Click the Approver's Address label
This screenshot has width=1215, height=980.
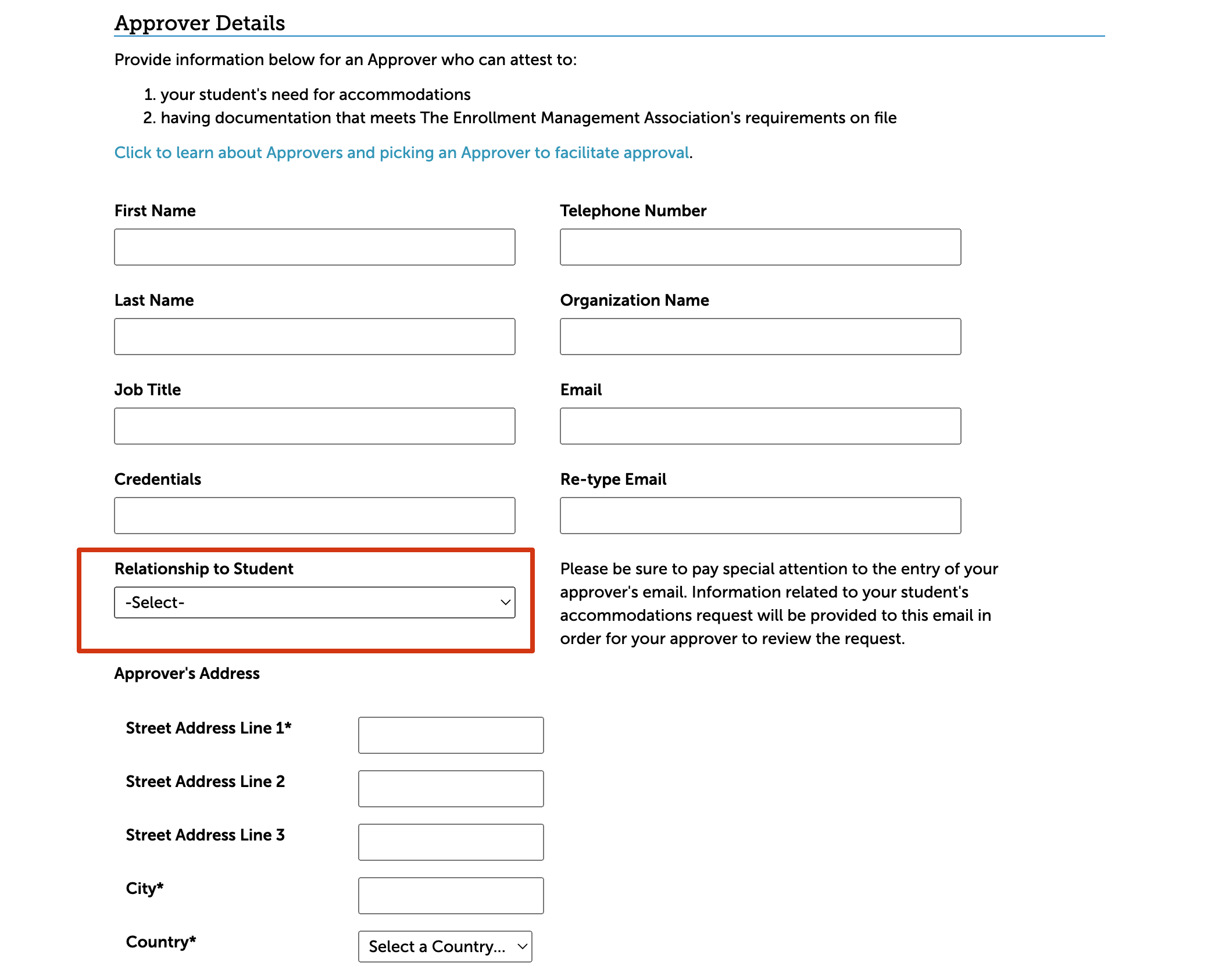[187, 674]
